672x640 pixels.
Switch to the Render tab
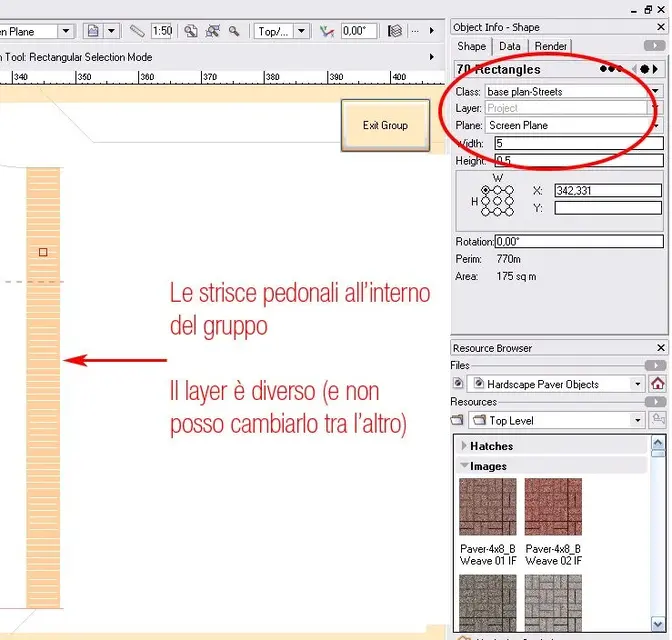tap(550, 46)
